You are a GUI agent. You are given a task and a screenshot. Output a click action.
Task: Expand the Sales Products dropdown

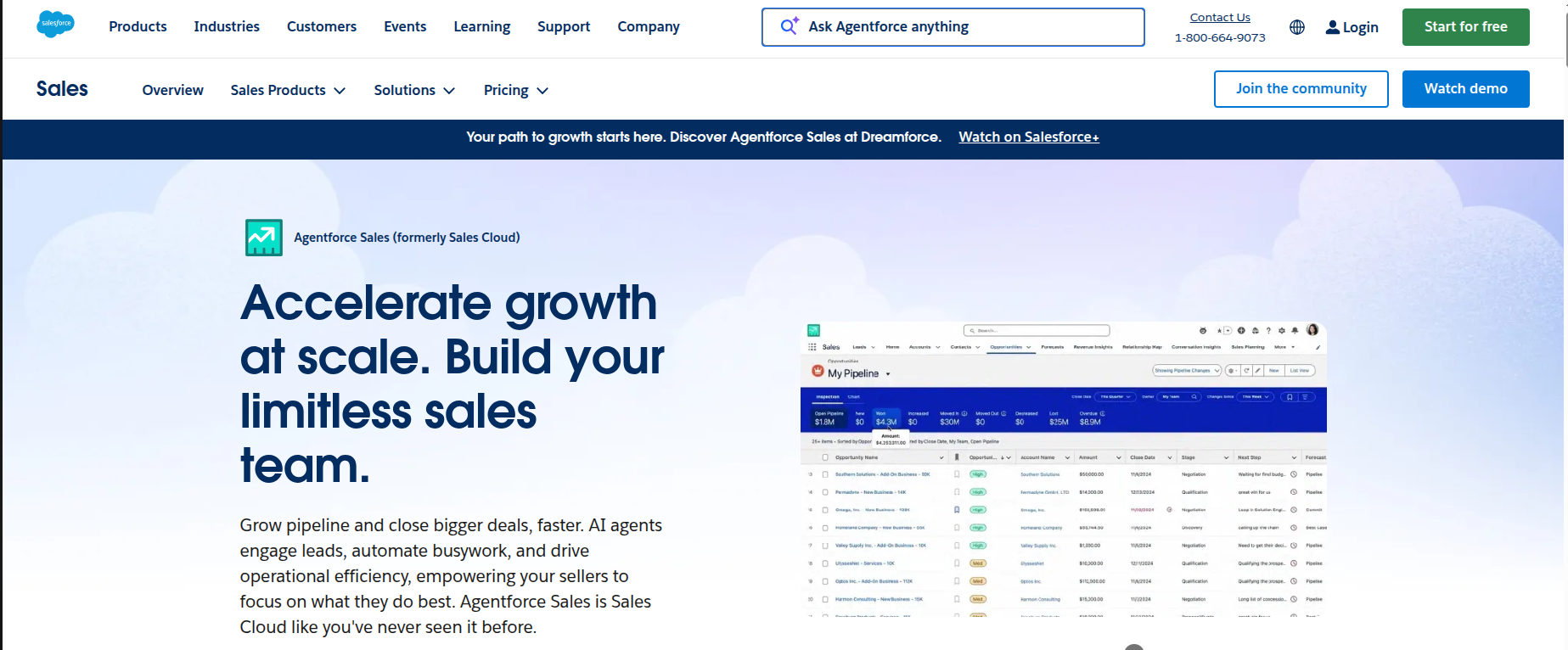(288, 90)
